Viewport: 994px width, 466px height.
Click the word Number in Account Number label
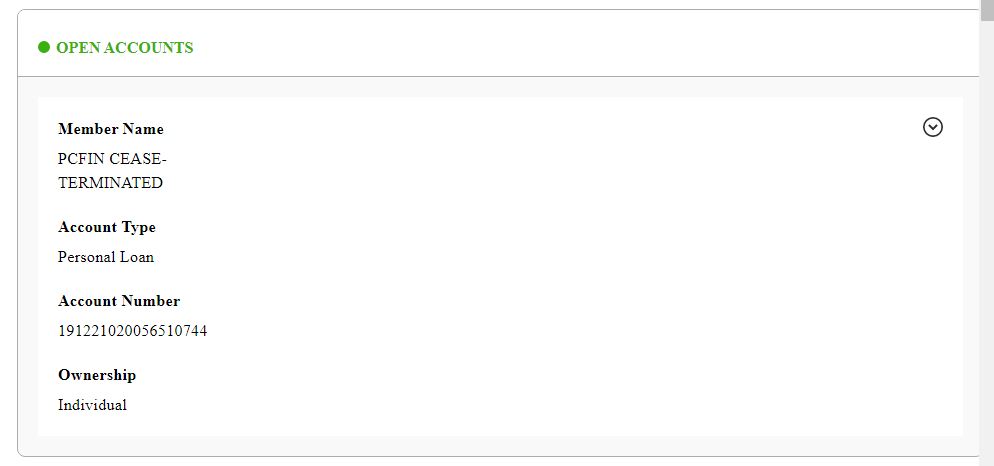pos(151,301)
